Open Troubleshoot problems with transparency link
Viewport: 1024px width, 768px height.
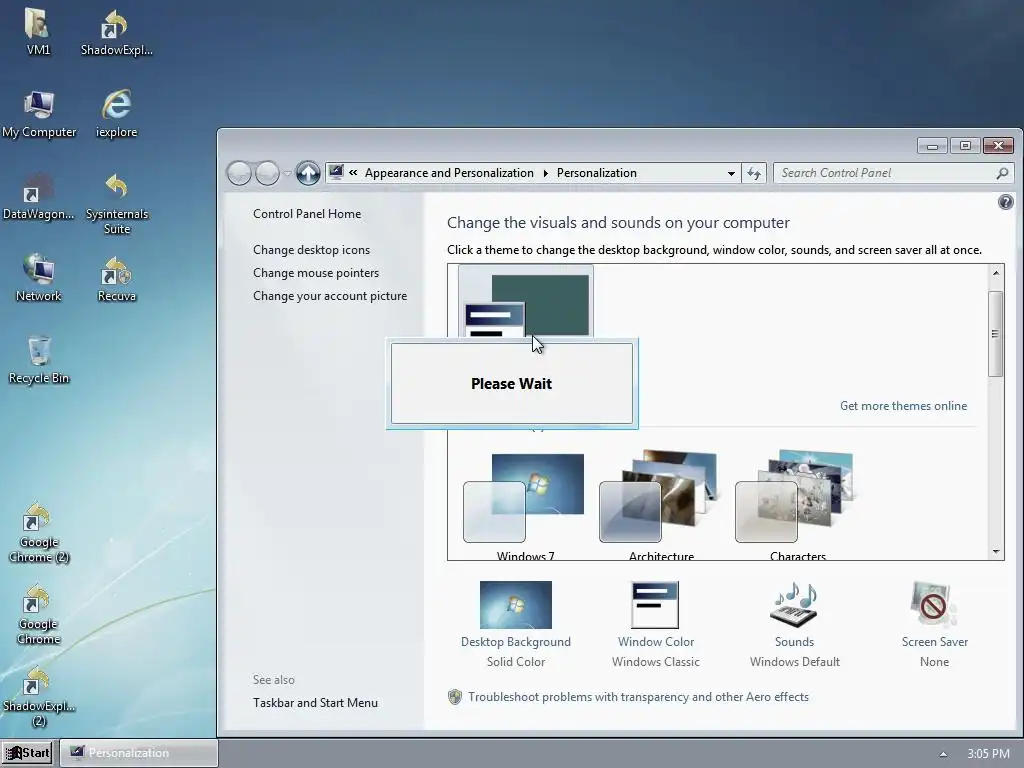pyautogui.click(x=638, y=697)
